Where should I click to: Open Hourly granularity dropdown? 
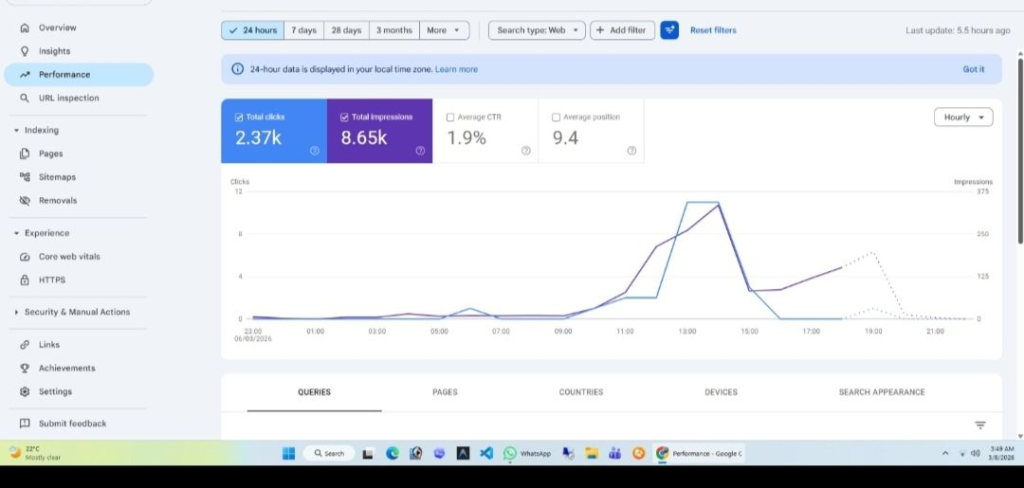(964, 118)
